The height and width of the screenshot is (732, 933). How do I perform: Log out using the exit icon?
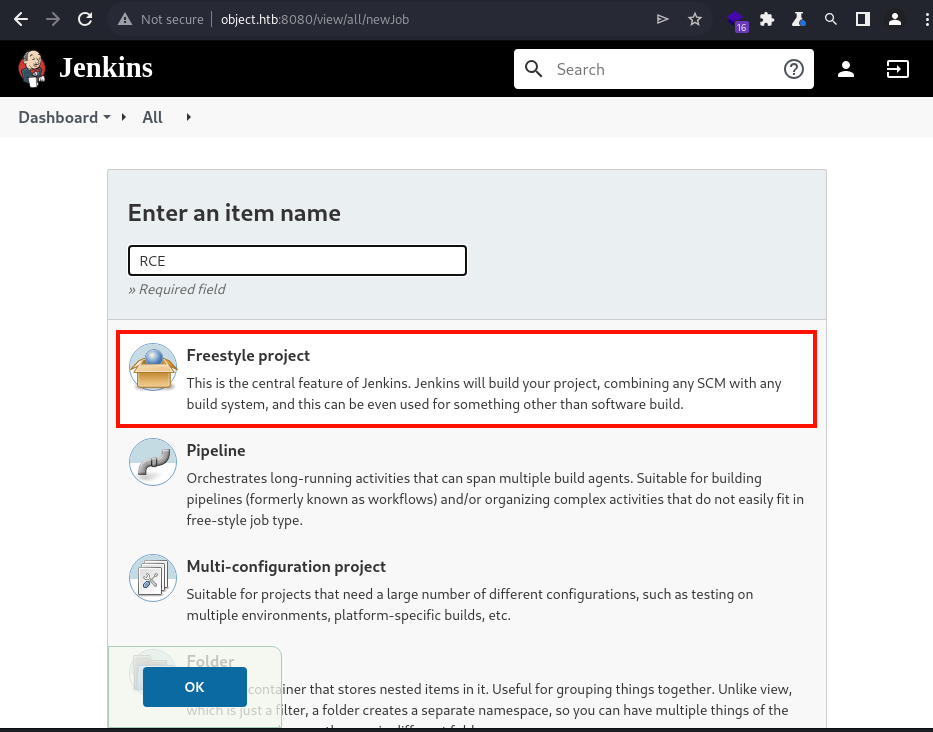point(897,69)
